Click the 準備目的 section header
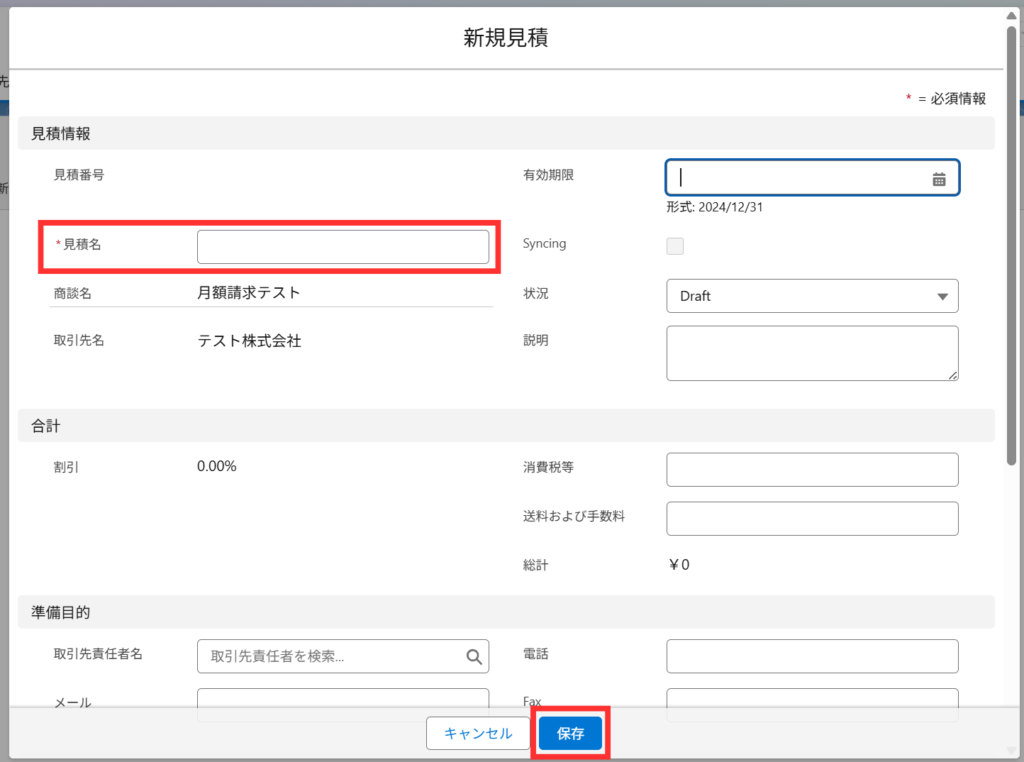 [x=506, y=612]
